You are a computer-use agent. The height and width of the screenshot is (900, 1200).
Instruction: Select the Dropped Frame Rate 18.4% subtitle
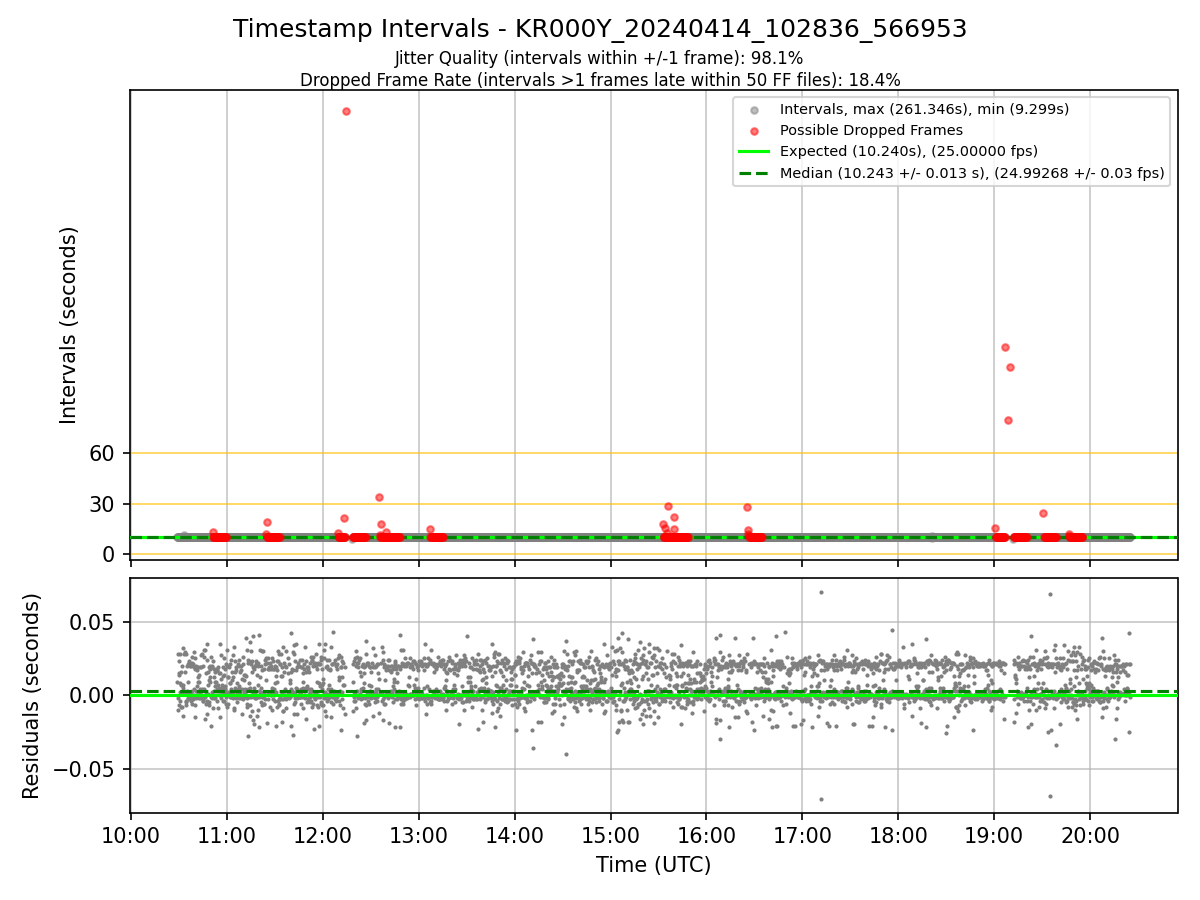tap(600, 80)
